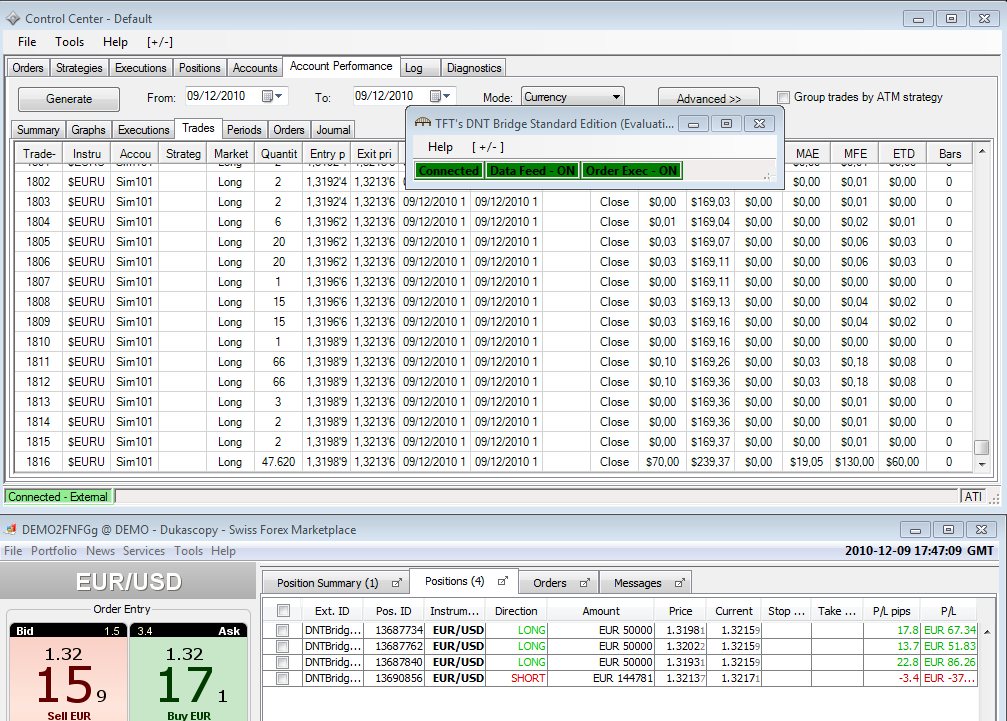Switch to the Strategies tab
Image resolution: width=1007 pixels, height=721 pixels.
(x=79, y=67)
